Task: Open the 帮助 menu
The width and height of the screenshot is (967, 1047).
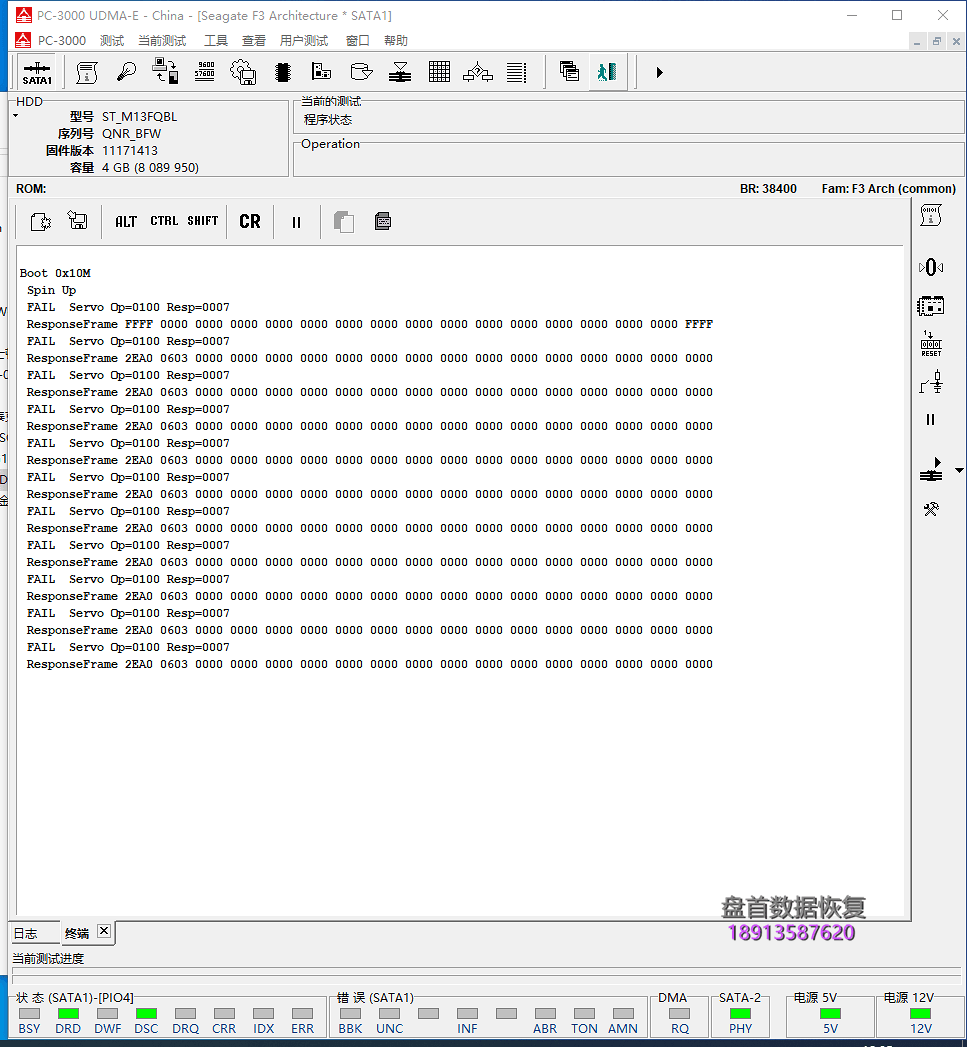Action: click(396, 41)
